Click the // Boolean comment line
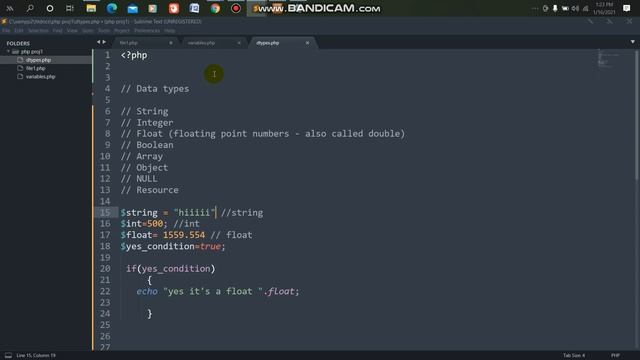 coord(147,145)
